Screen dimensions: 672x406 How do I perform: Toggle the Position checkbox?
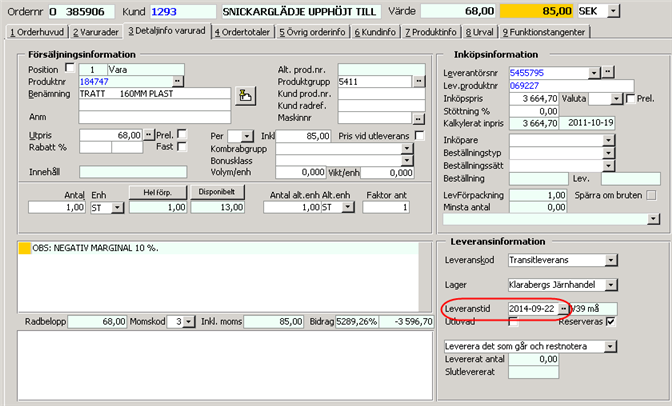pos(69,68)
